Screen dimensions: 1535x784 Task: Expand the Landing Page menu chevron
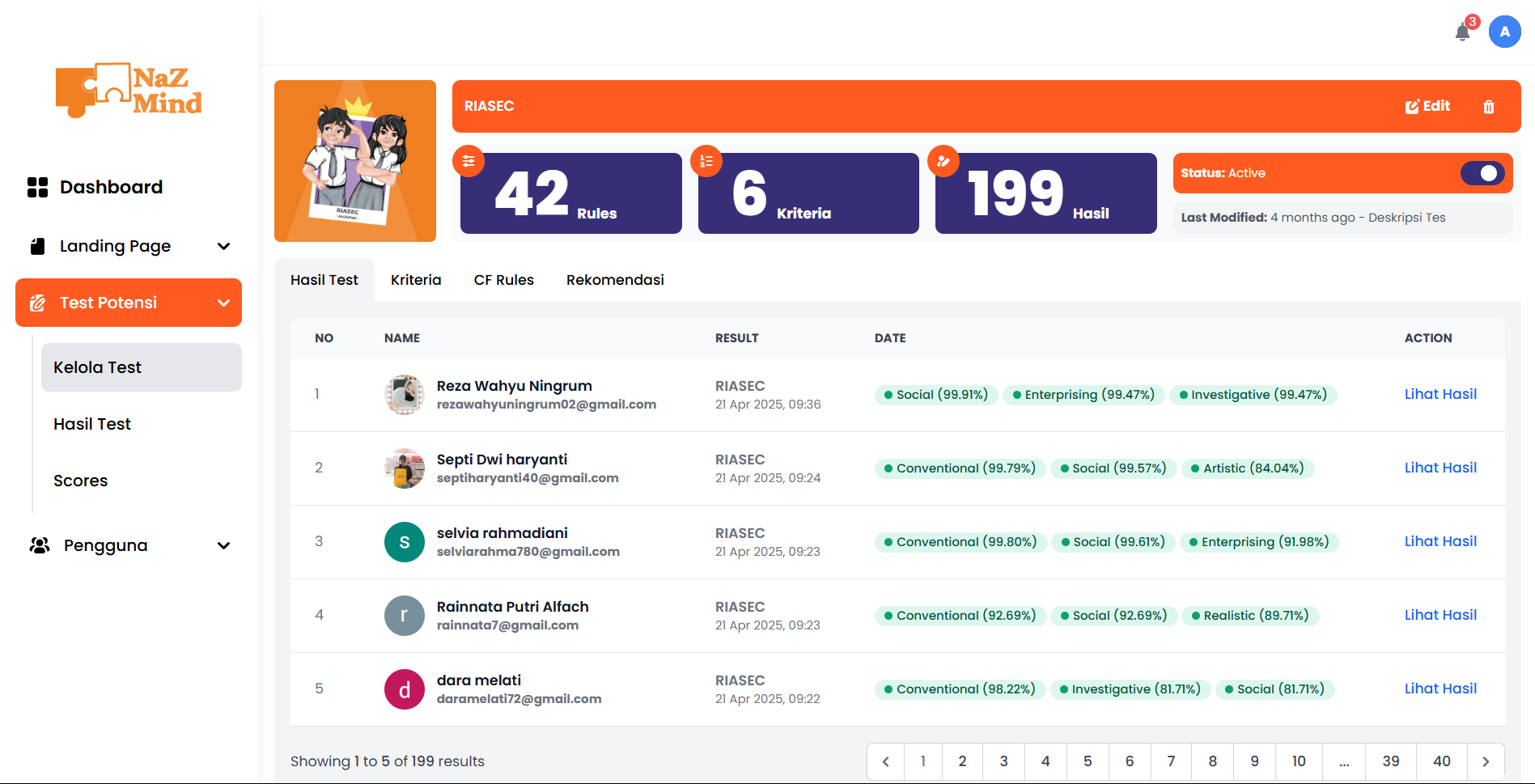pos(224,247)
